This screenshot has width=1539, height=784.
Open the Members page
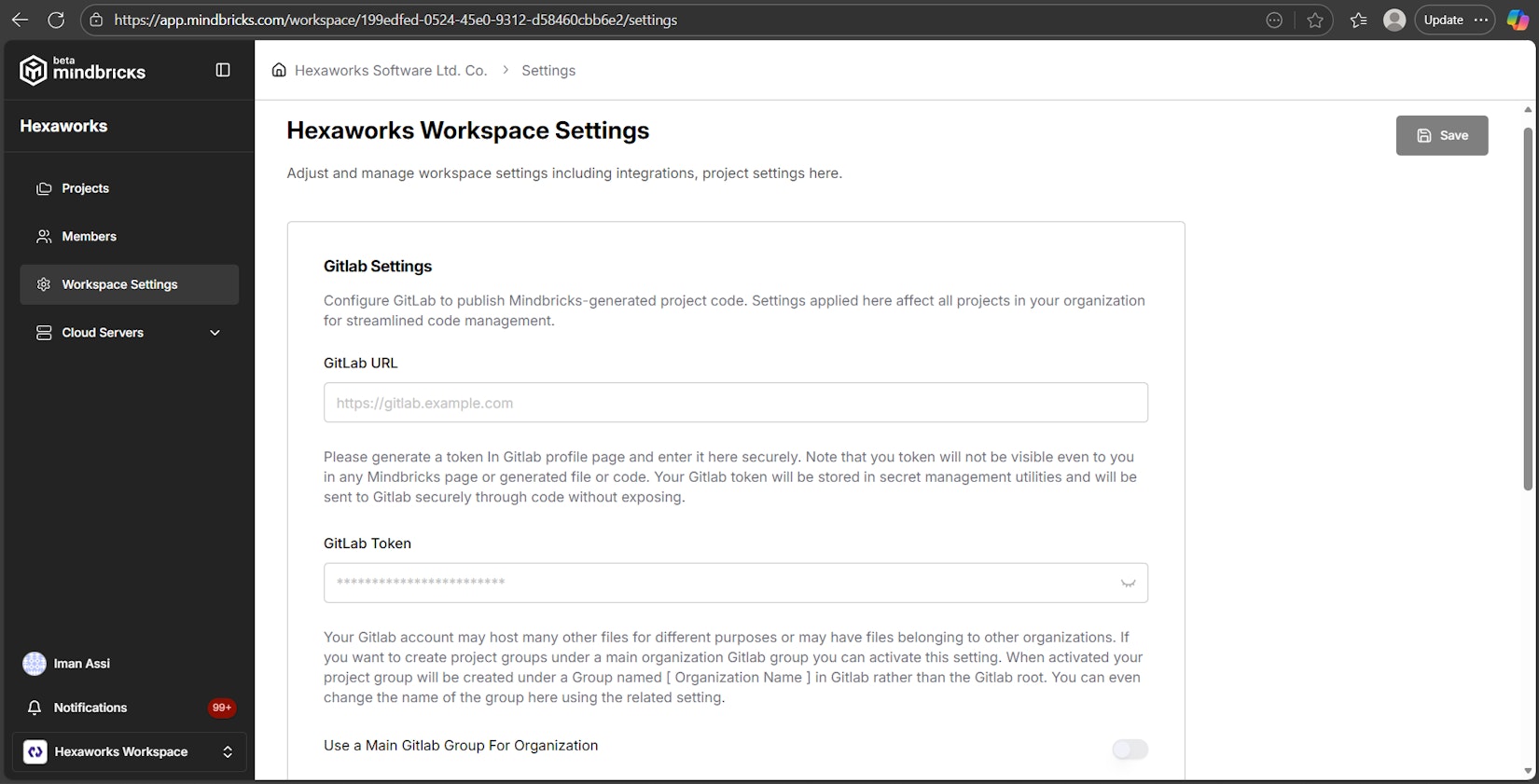point(89,237)
